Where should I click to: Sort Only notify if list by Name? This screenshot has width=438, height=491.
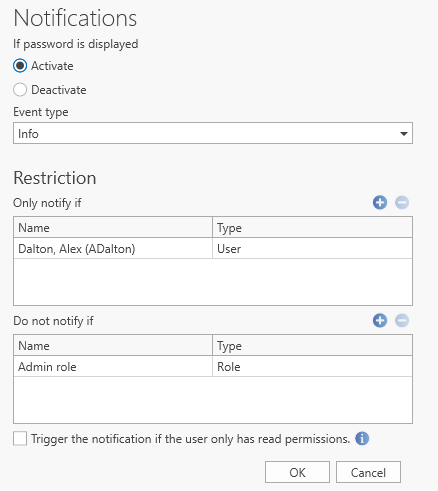click(113, 228)
